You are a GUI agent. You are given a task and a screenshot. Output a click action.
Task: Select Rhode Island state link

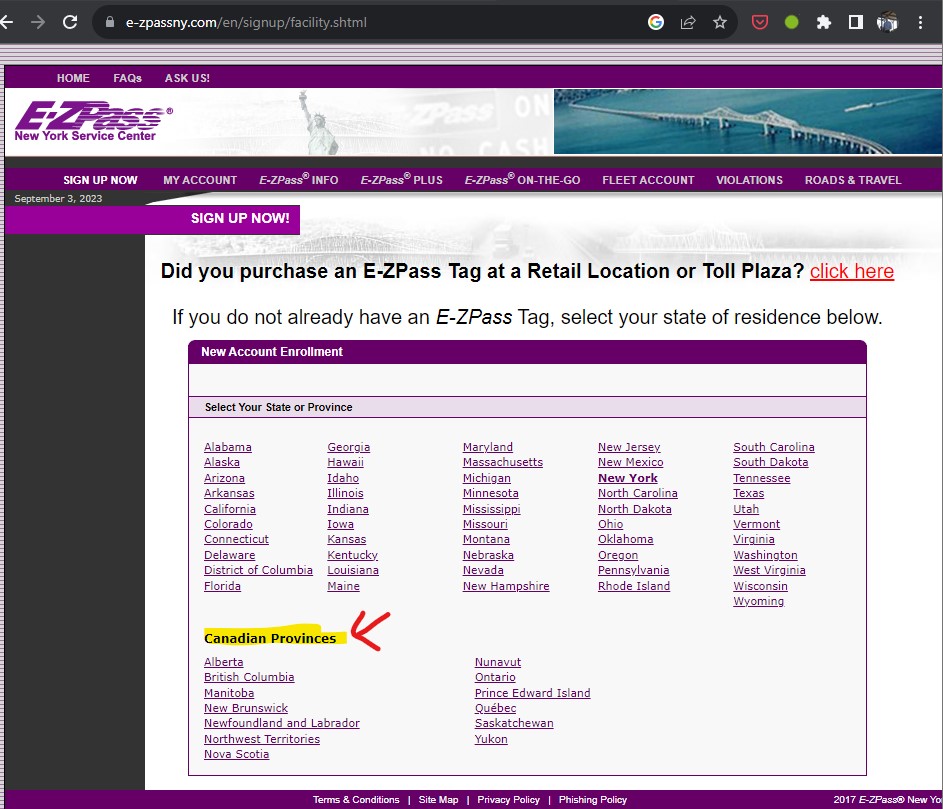click(x=634, y=586)
